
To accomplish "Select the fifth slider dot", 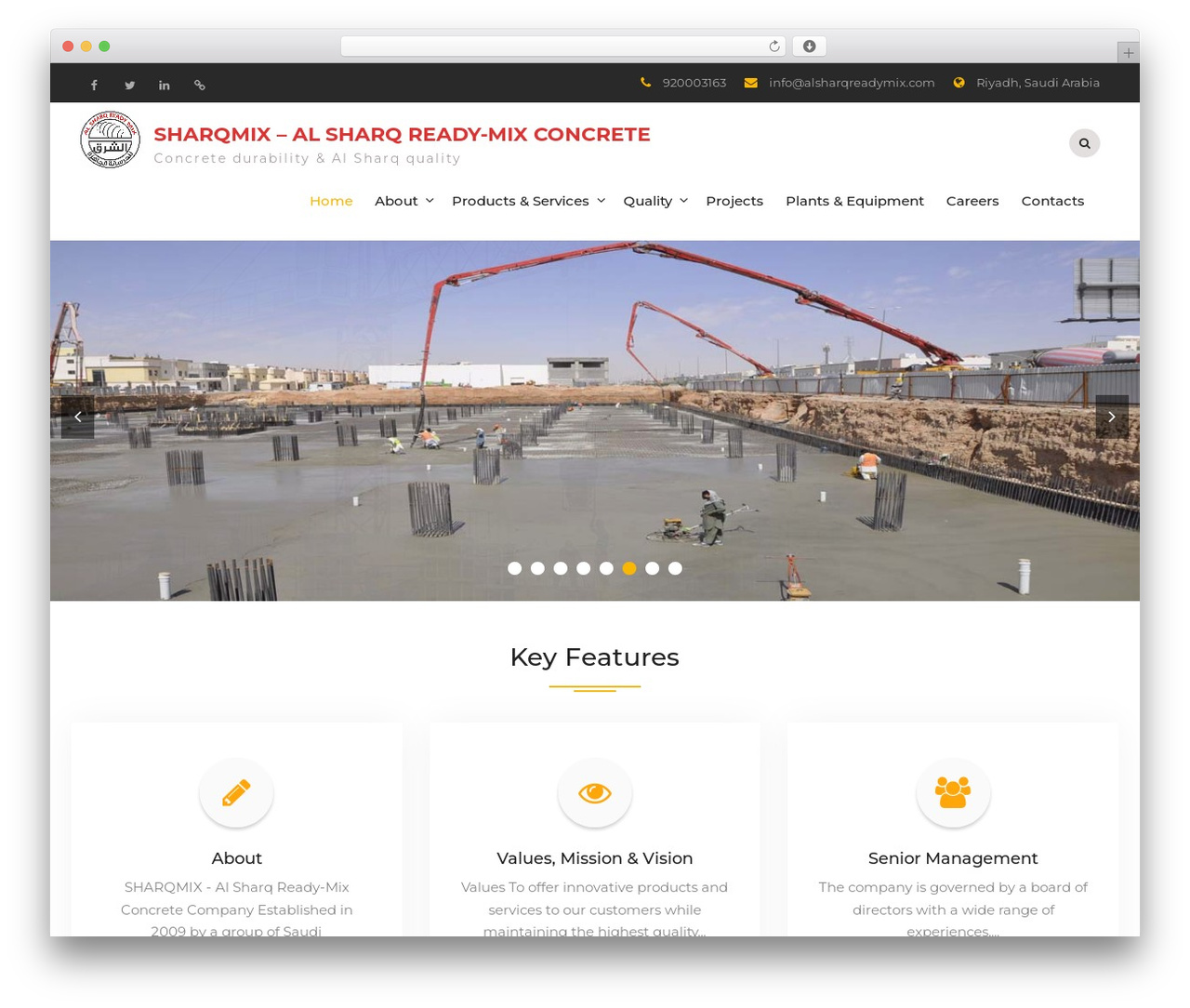I will pos(606,568).
